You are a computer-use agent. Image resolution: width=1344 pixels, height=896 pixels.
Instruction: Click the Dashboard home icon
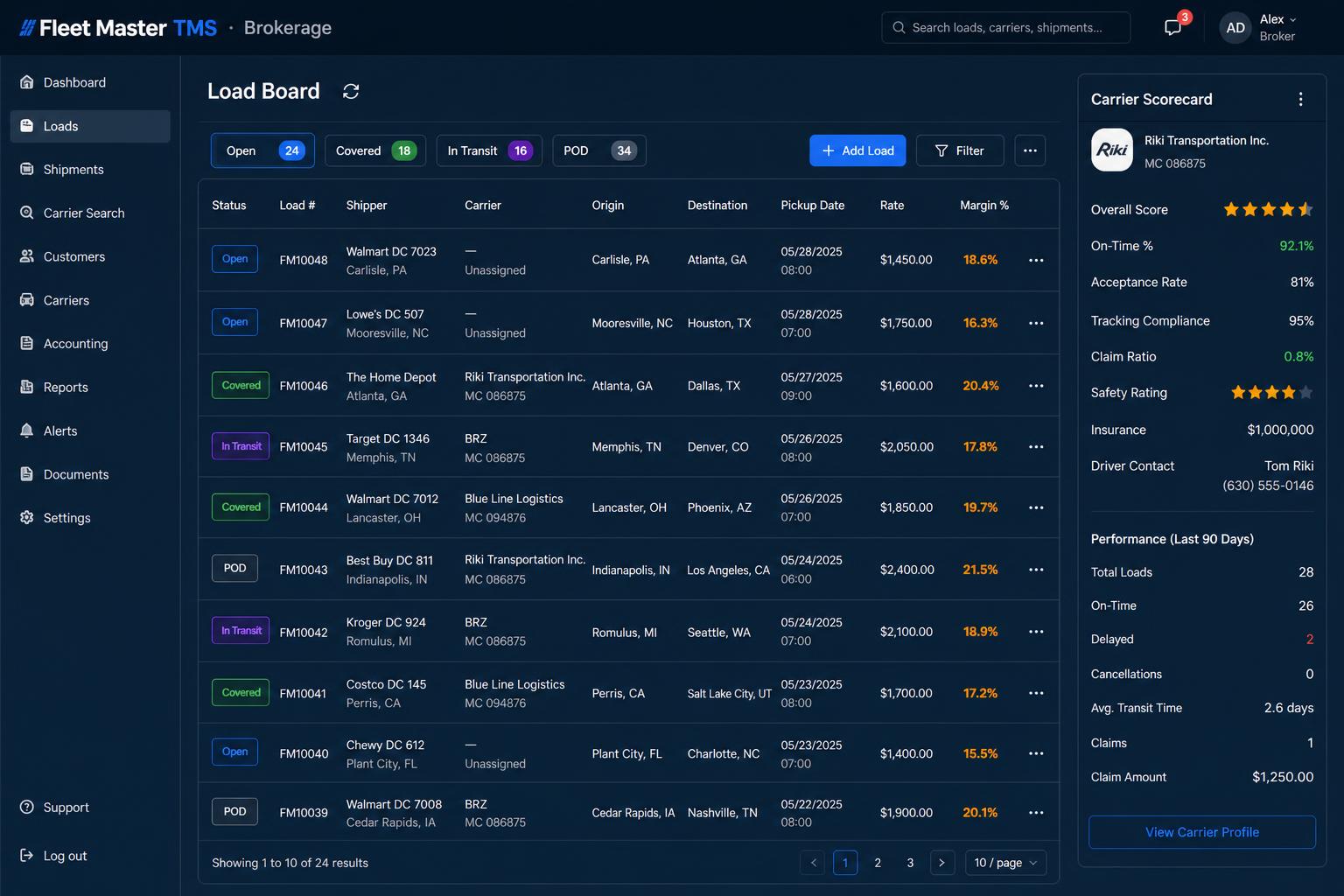(27, 82)
